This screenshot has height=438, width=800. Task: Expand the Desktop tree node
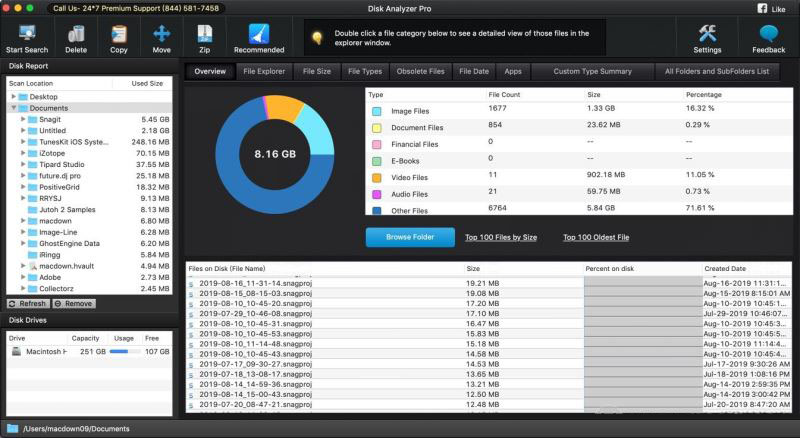13,96
